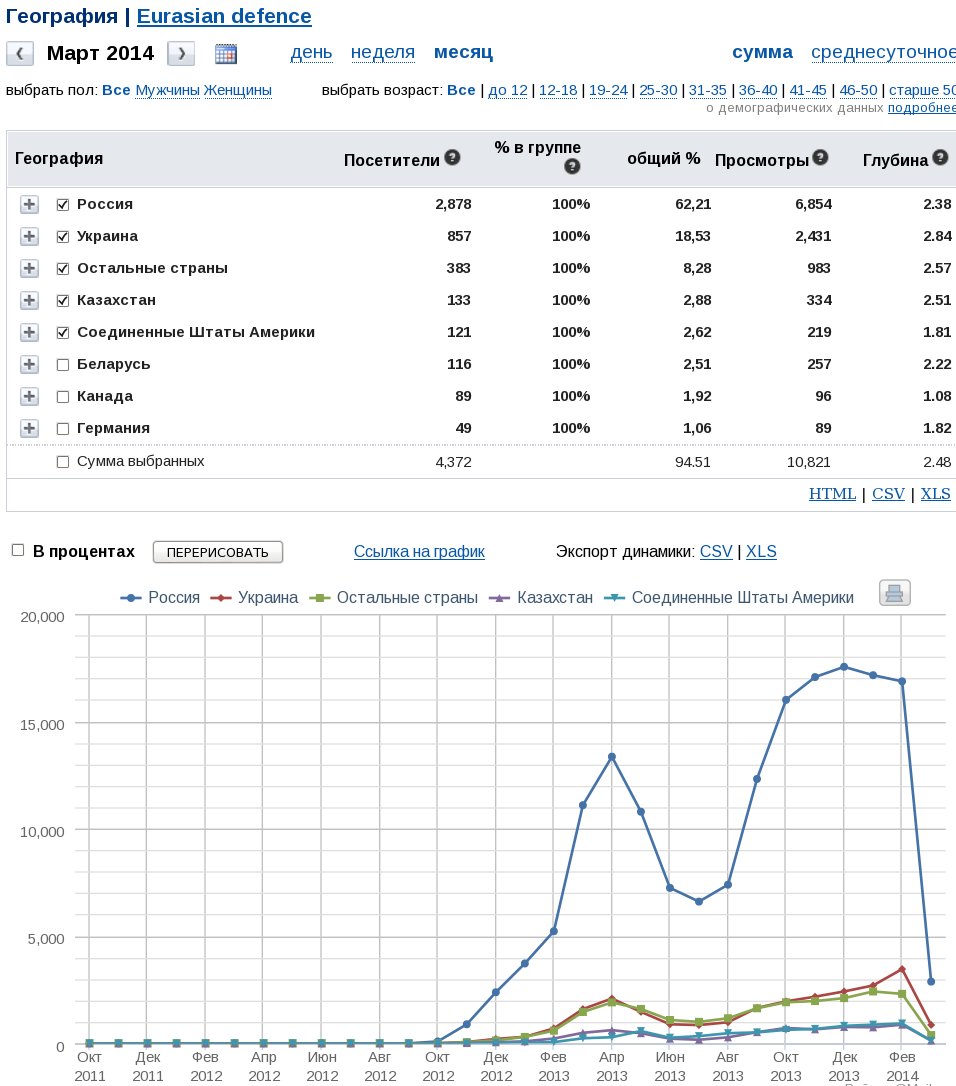Image resolution: width=956 pixels, height=1086 pixels.
Task: Switch period to день
Action: [311, 53]
